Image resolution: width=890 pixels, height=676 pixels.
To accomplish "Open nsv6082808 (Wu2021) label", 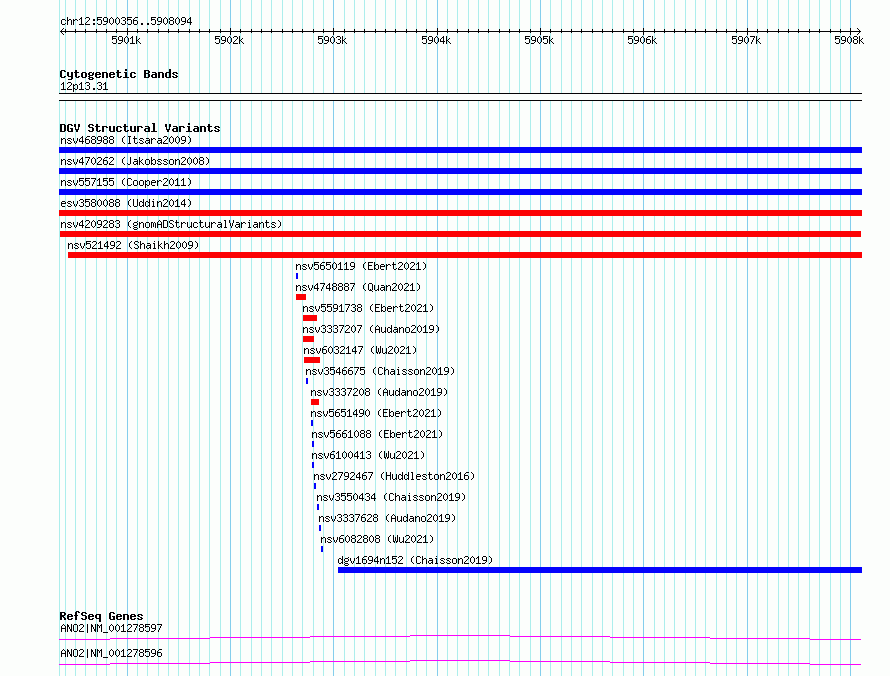I will pos(377,539).
